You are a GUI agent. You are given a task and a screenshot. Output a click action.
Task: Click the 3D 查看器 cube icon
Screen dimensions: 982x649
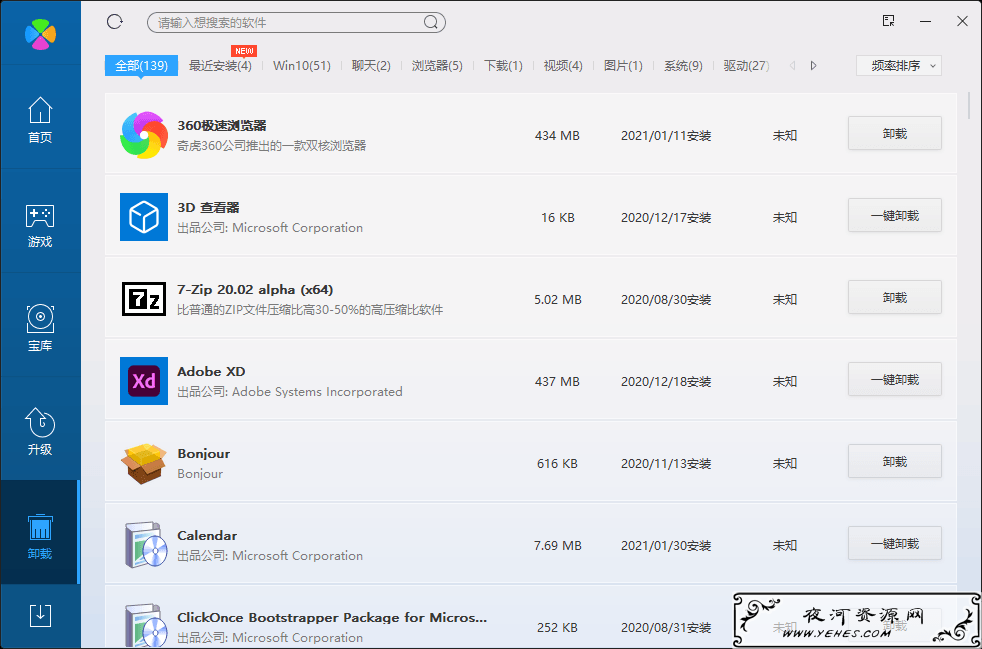144,217
